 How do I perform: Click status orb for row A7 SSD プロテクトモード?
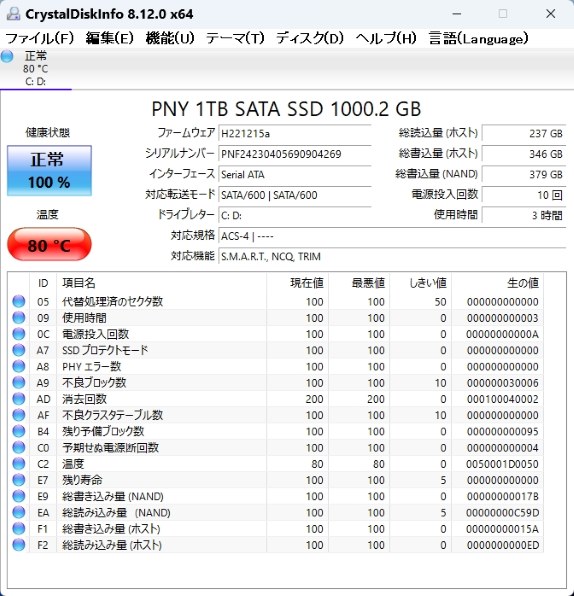pos(19,350)
